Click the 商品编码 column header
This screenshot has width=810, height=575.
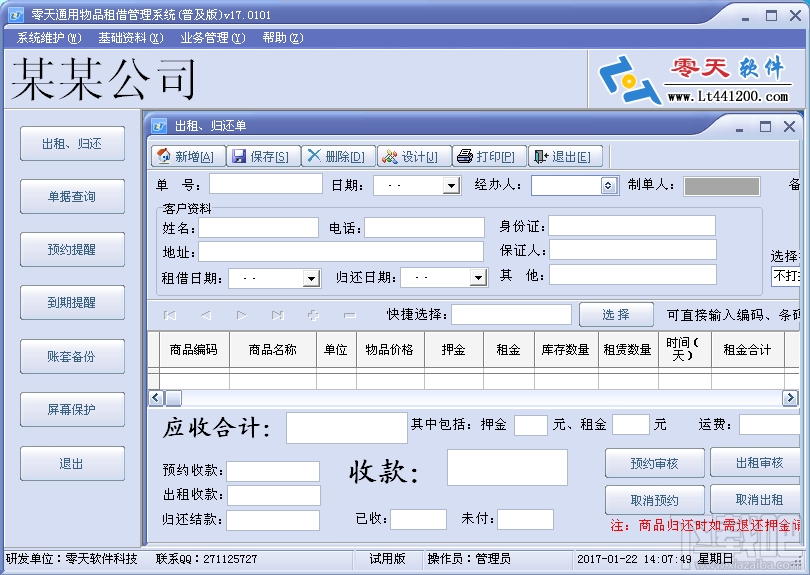tap(194, 350)
